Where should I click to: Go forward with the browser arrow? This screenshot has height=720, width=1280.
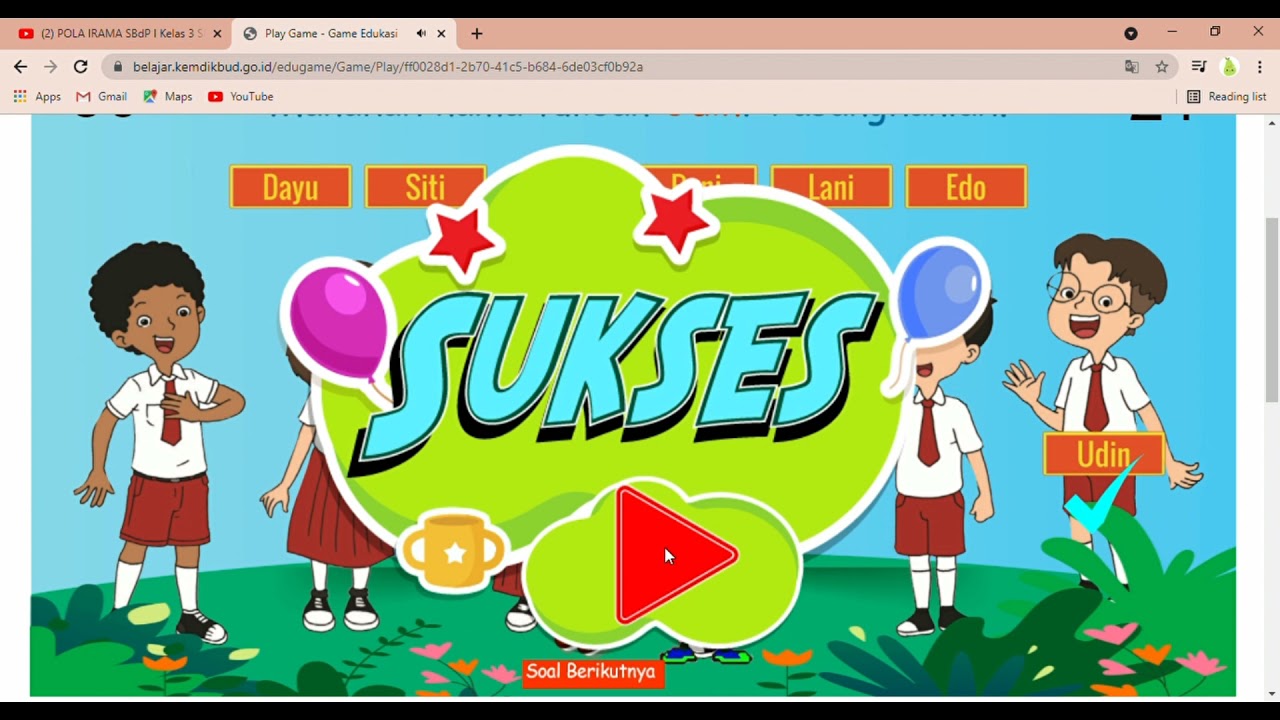click(x=51, y=67)
